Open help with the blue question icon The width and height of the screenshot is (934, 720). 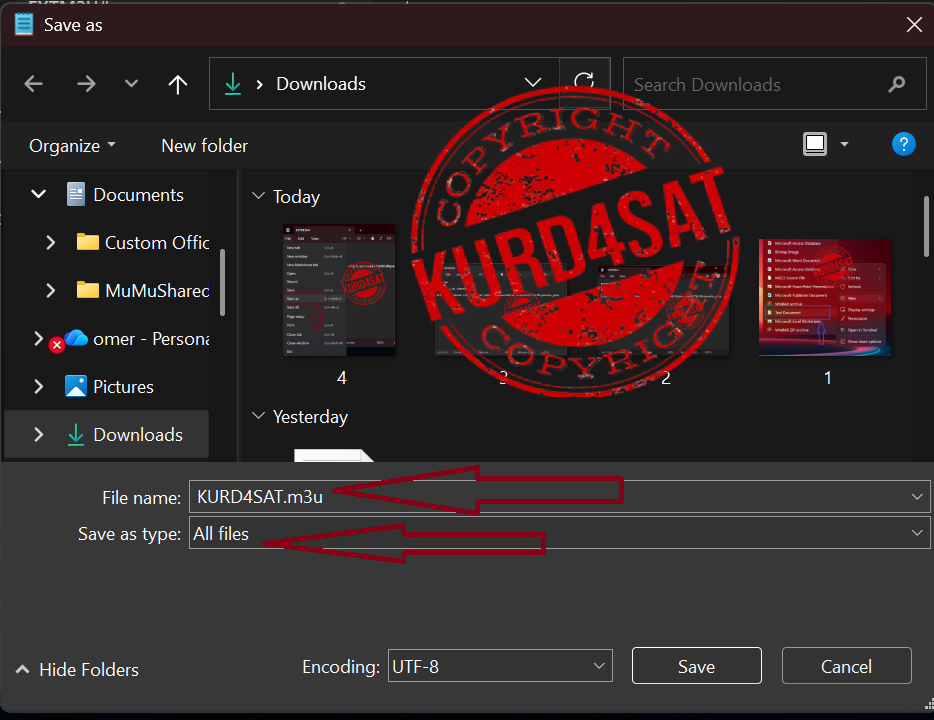(904, 144)
